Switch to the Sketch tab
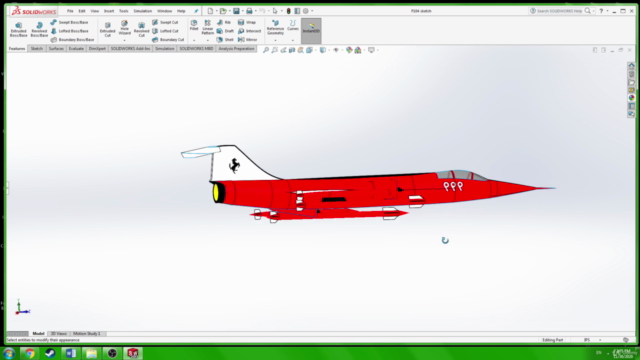 (x=37, y=49)
